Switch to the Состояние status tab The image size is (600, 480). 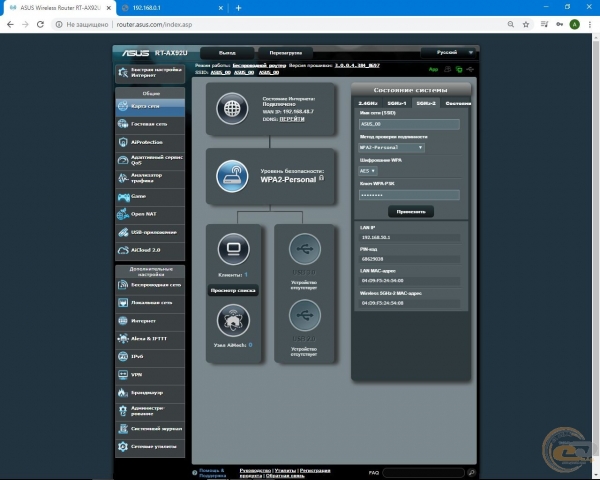[x=458, y=103]
